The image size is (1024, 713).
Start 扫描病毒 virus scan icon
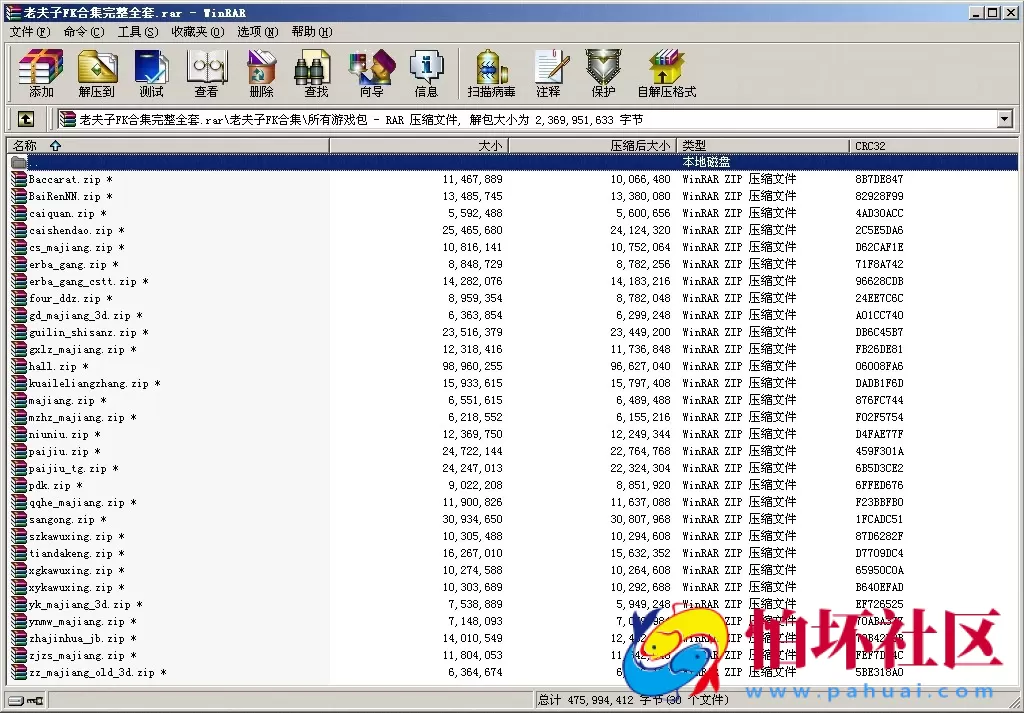pos(490,72)
